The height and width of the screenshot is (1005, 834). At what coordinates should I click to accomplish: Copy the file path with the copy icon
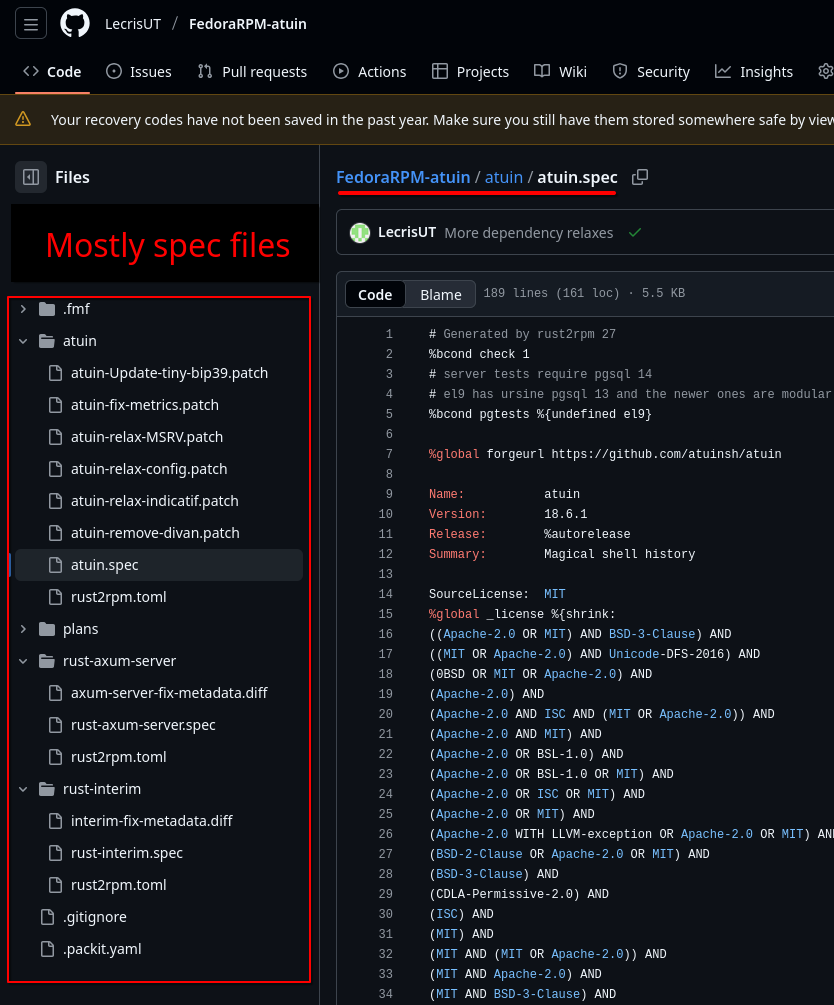click(640, 178)
